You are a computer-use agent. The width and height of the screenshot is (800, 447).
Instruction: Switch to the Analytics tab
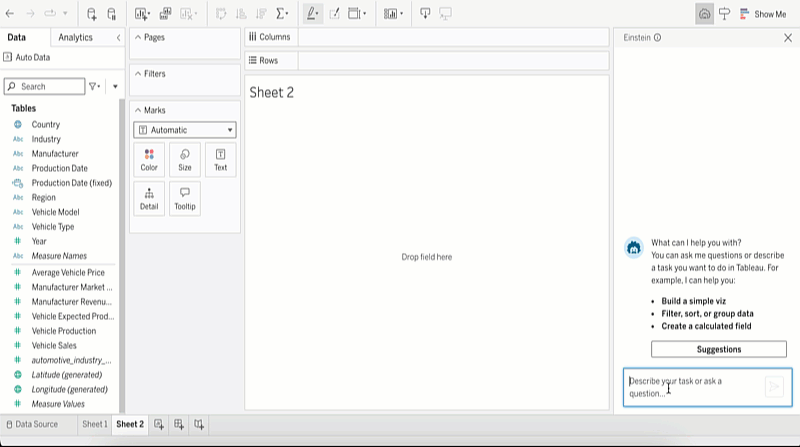[75, 37]
